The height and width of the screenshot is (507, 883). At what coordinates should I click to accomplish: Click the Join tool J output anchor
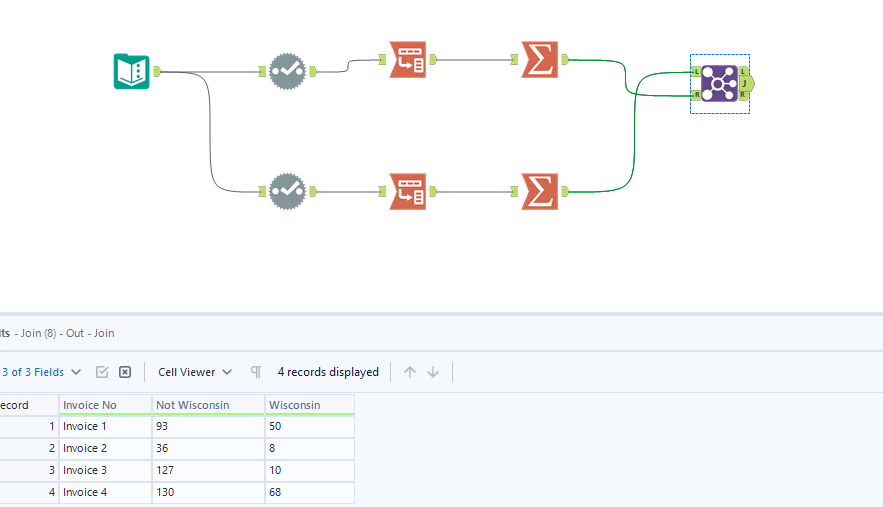coord(746,83)
